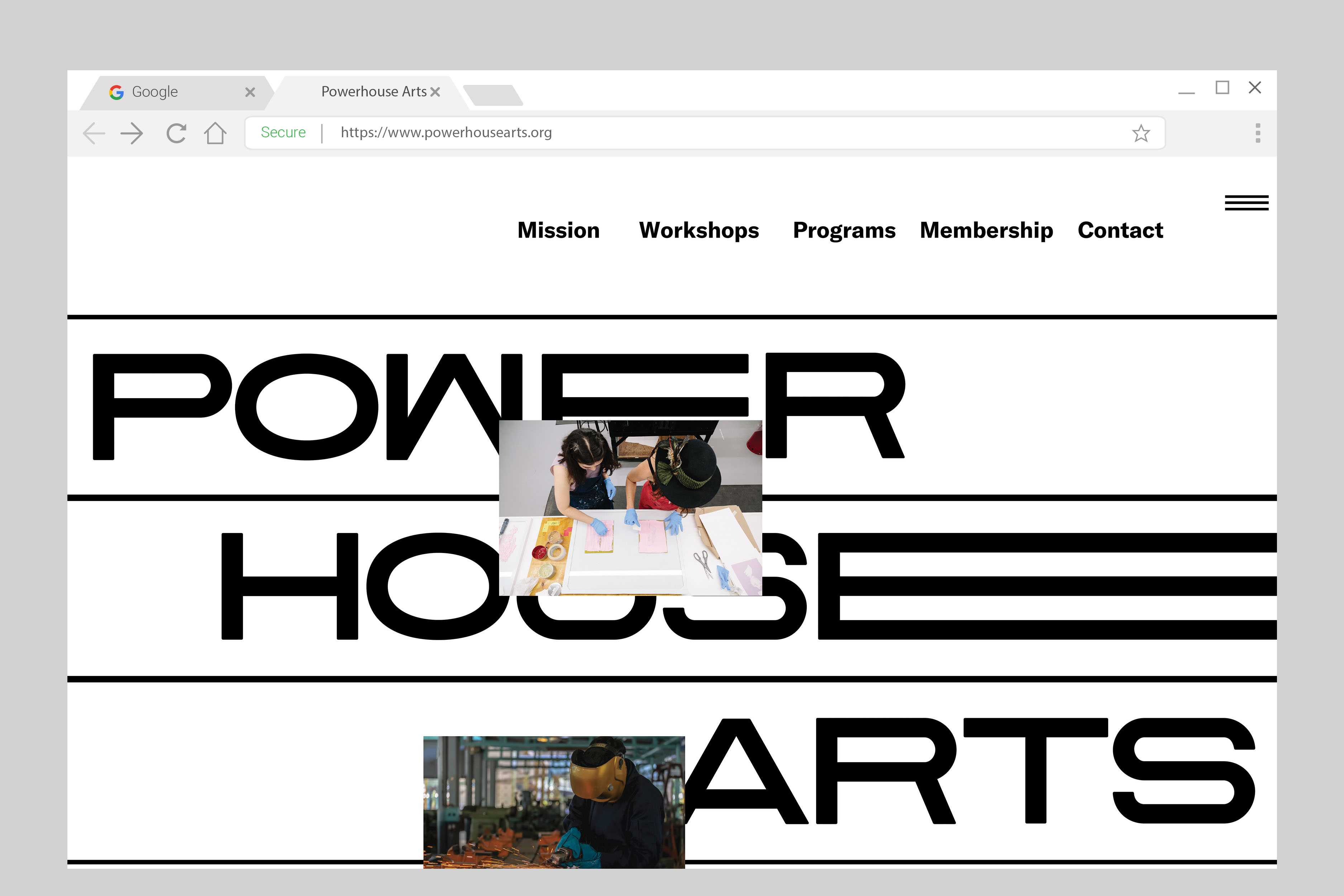Close the browser window

tap(1254, 87)
